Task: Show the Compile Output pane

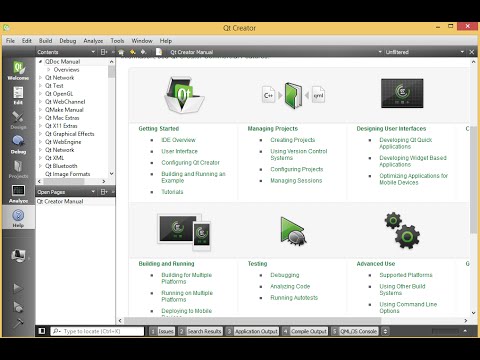Action: [305, 331]
